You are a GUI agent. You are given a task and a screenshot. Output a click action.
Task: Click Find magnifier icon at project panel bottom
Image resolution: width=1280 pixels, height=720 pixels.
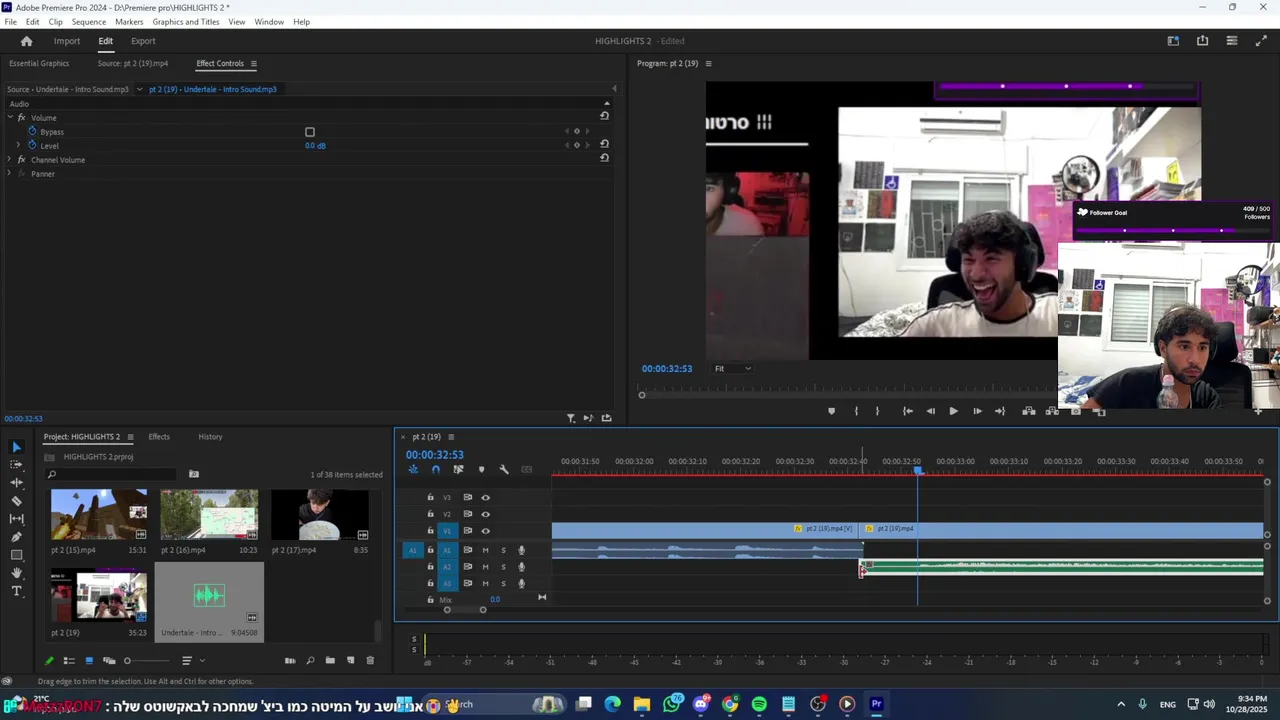pyautogui.click(x=310, y=660)
